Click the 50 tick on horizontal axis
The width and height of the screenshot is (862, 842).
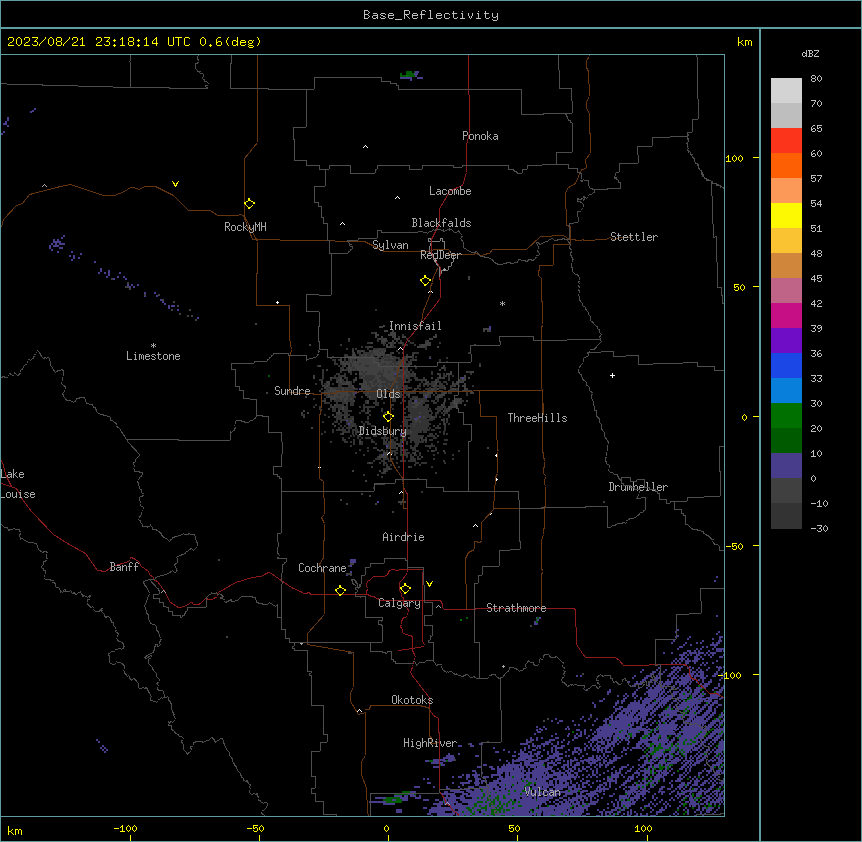point(514,828)
